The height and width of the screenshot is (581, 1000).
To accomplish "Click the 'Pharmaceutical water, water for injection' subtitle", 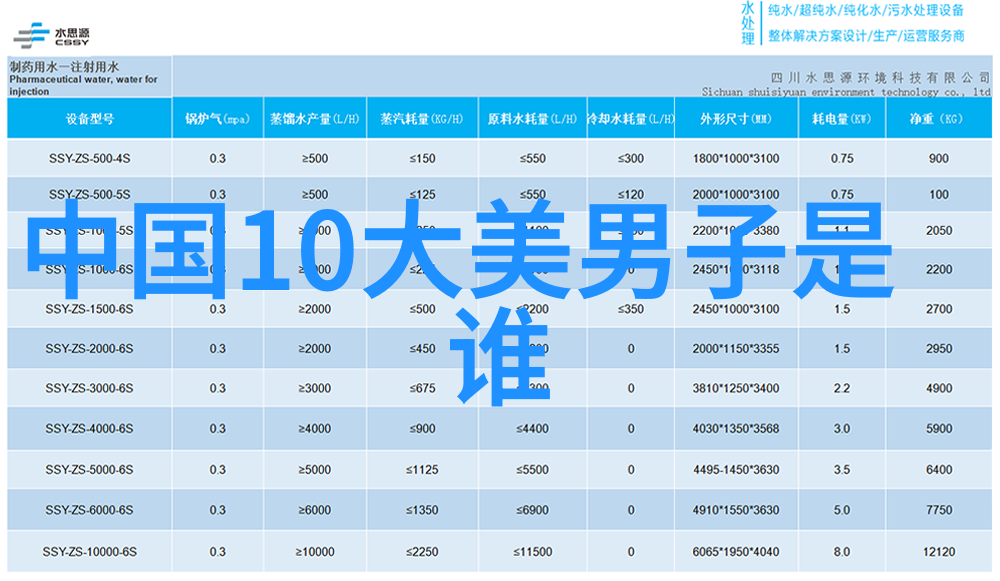I will point(83,85).
